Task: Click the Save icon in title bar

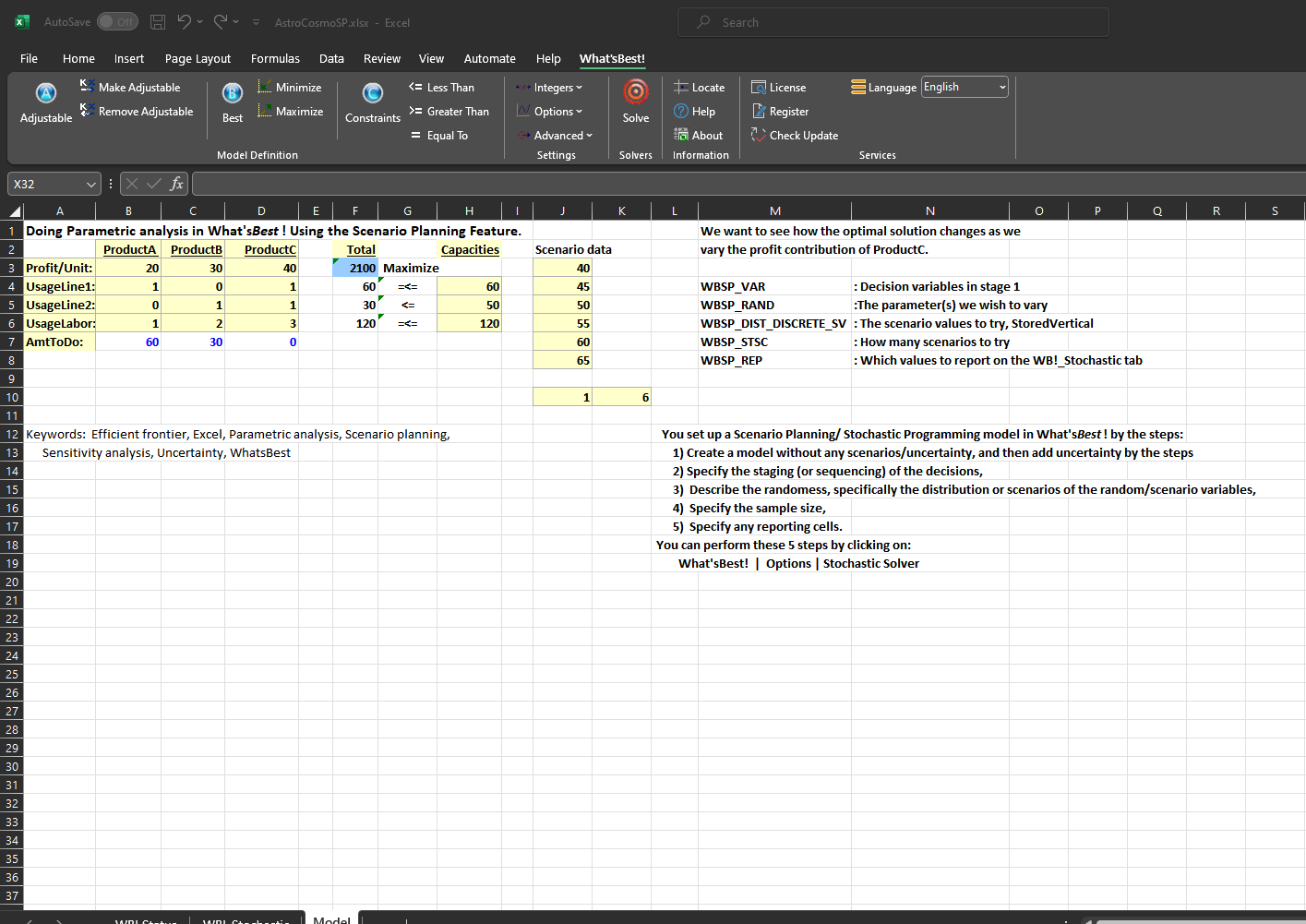Action: 158,21
